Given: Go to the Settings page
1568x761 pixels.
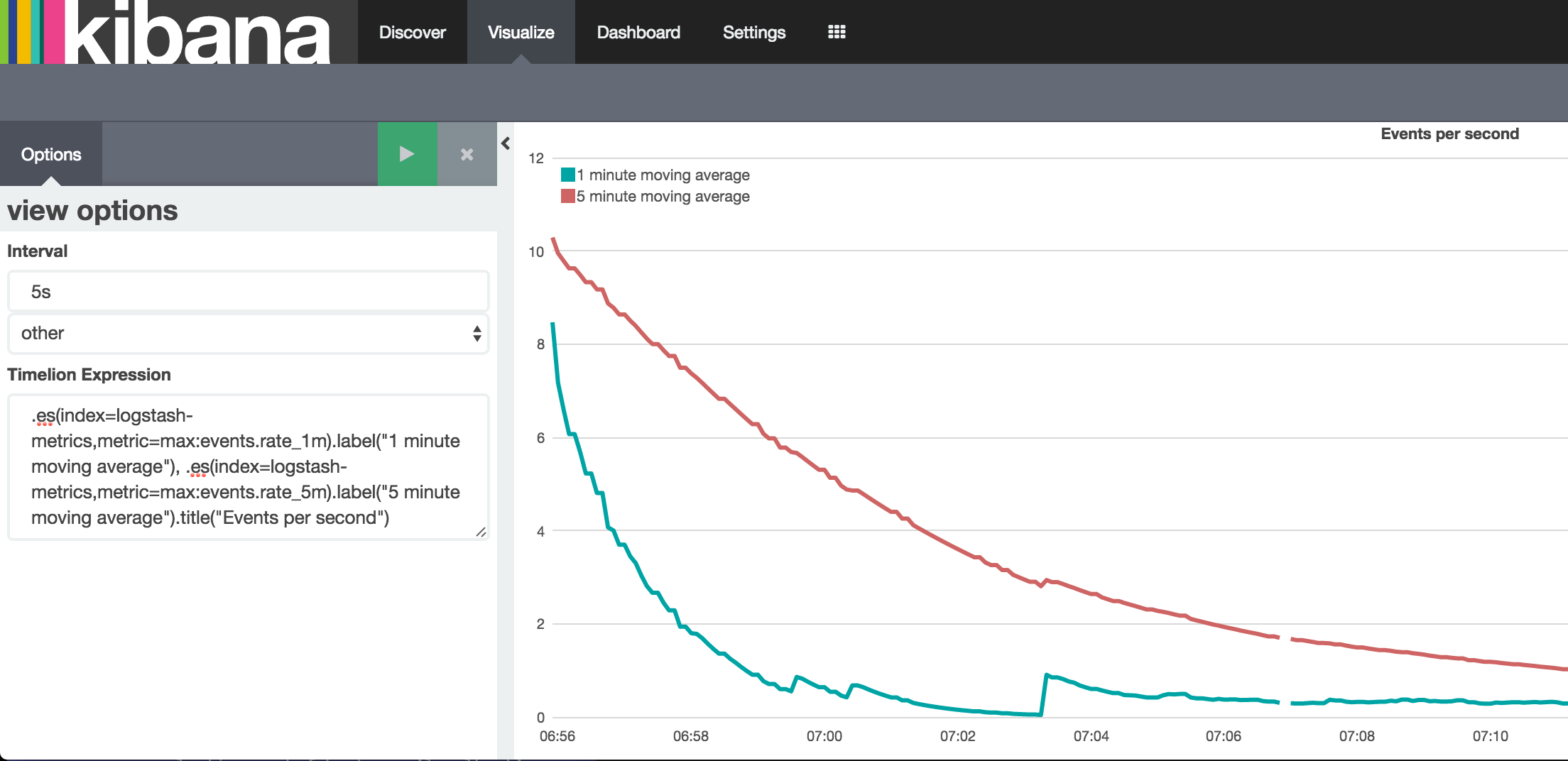Looking at the screenshot, I should tap(753, 32).
